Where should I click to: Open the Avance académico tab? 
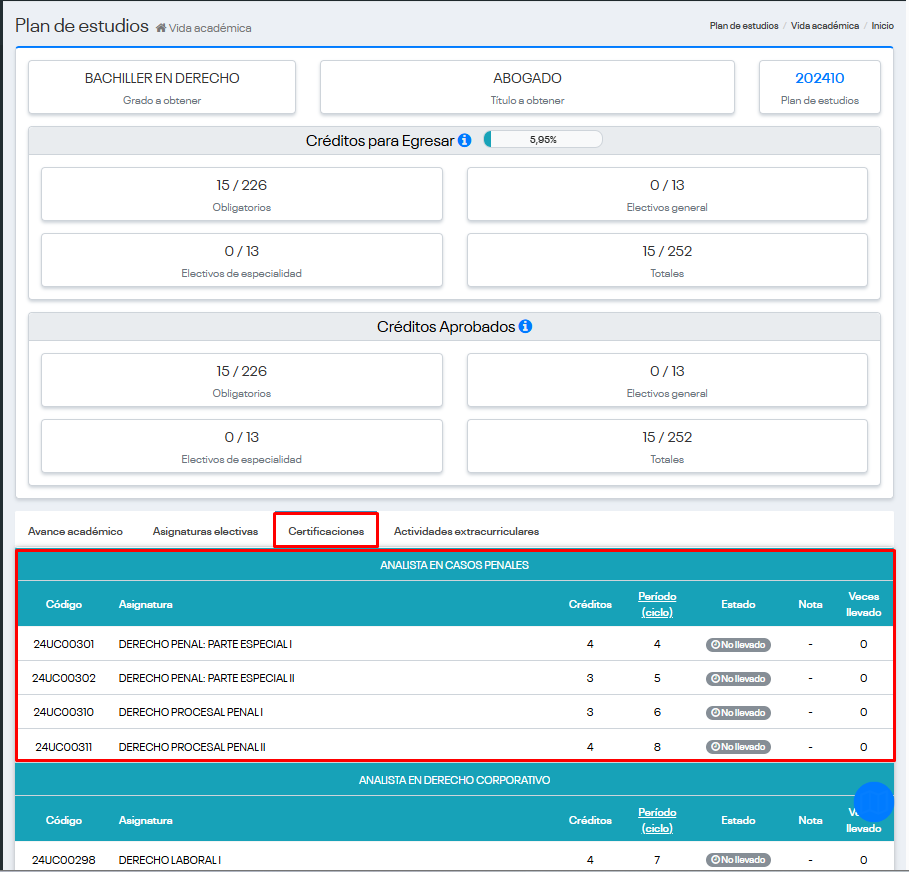[x=75, y=531]
